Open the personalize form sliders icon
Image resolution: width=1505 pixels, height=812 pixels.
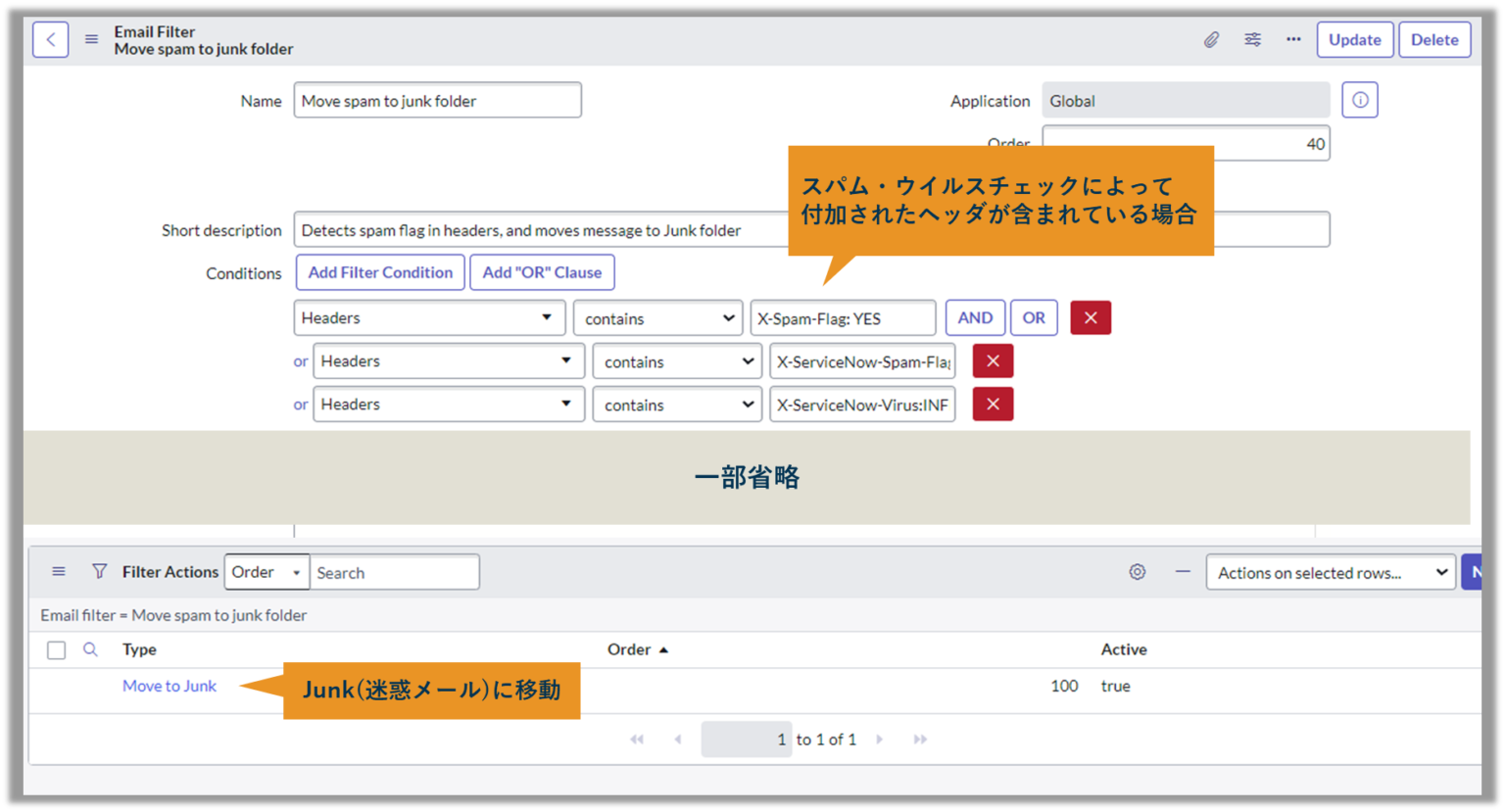coord(1252,39)
